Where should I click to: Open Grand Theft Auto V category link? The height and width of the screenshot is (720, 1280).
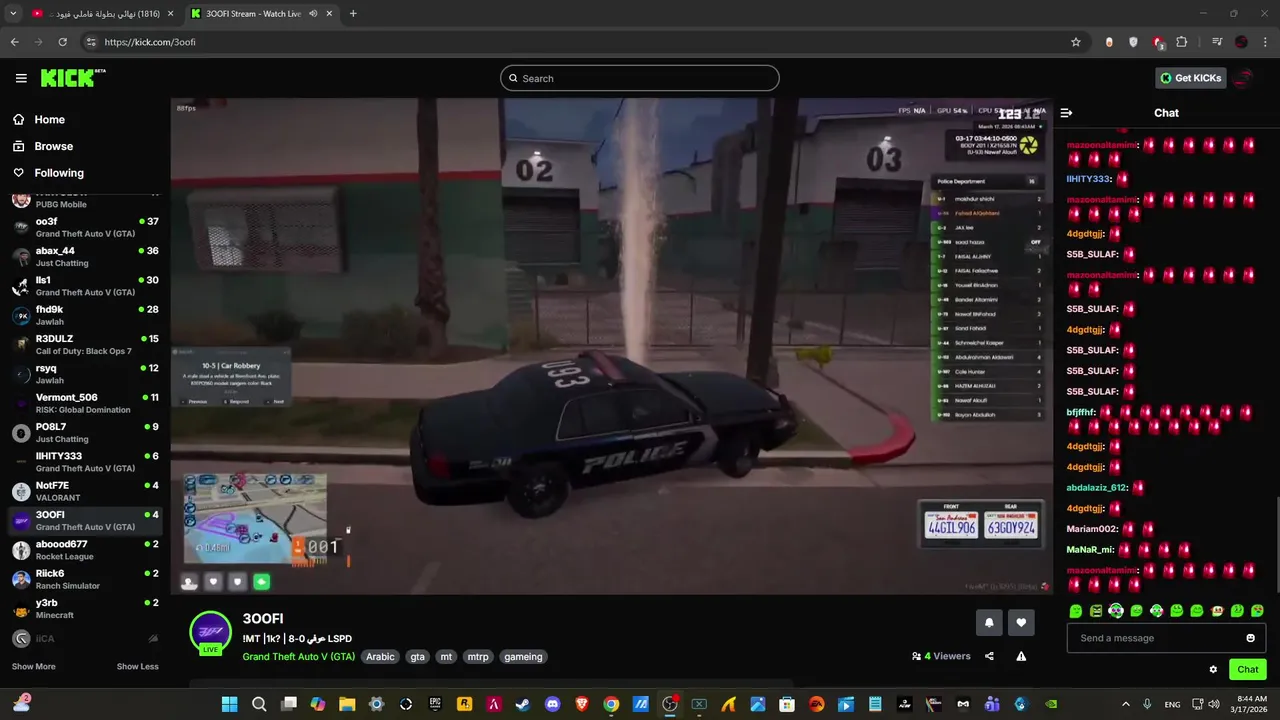pos(298,657)
